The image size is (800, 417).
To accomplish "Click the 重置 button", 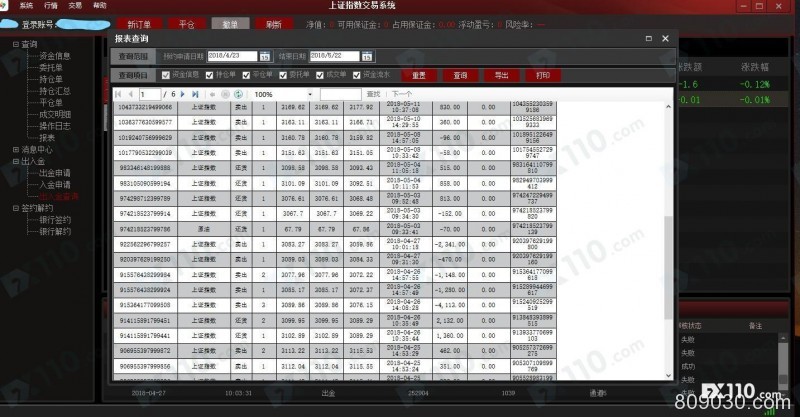I will pos(419,76).
